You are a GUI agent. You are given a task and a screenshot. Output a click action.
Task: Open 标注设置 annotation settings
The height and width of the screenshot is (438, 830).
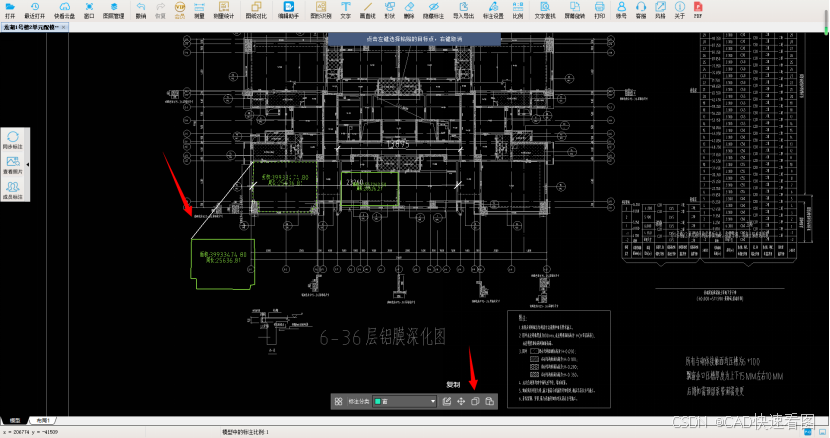point(493,10)
